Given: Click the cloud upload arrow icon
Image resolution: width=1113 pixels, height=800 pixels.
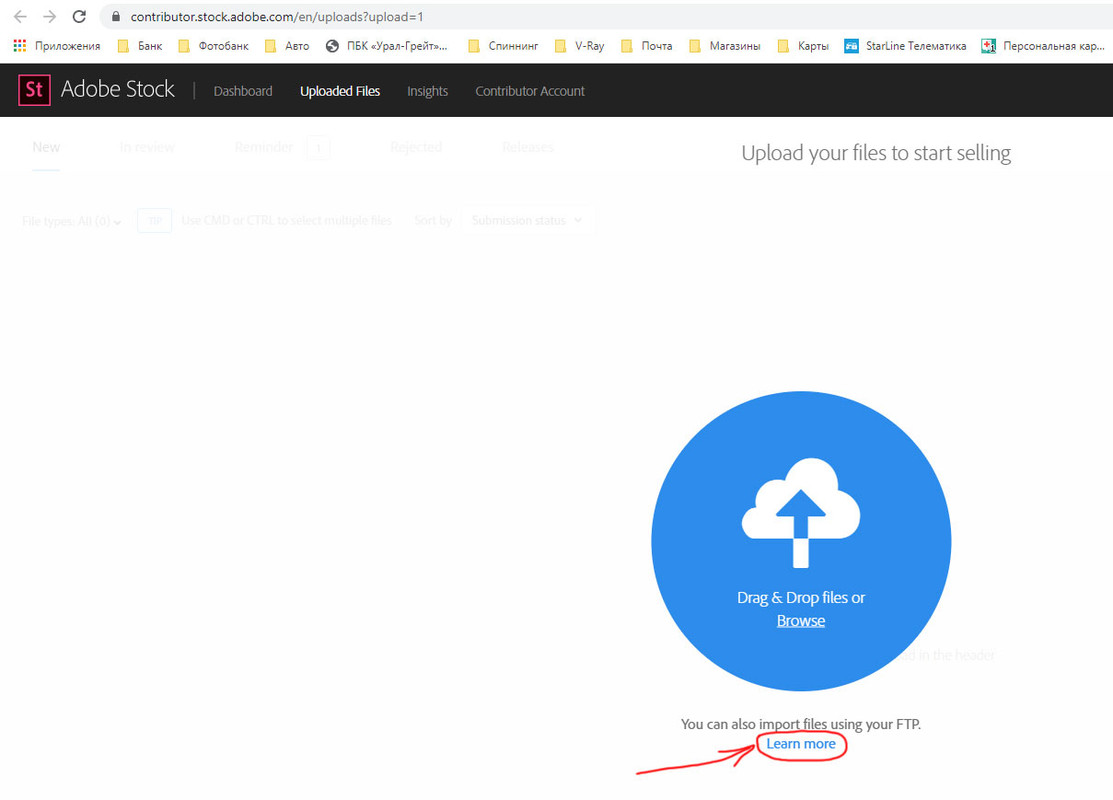Looking at the screenshot, I should pos(801,513).
